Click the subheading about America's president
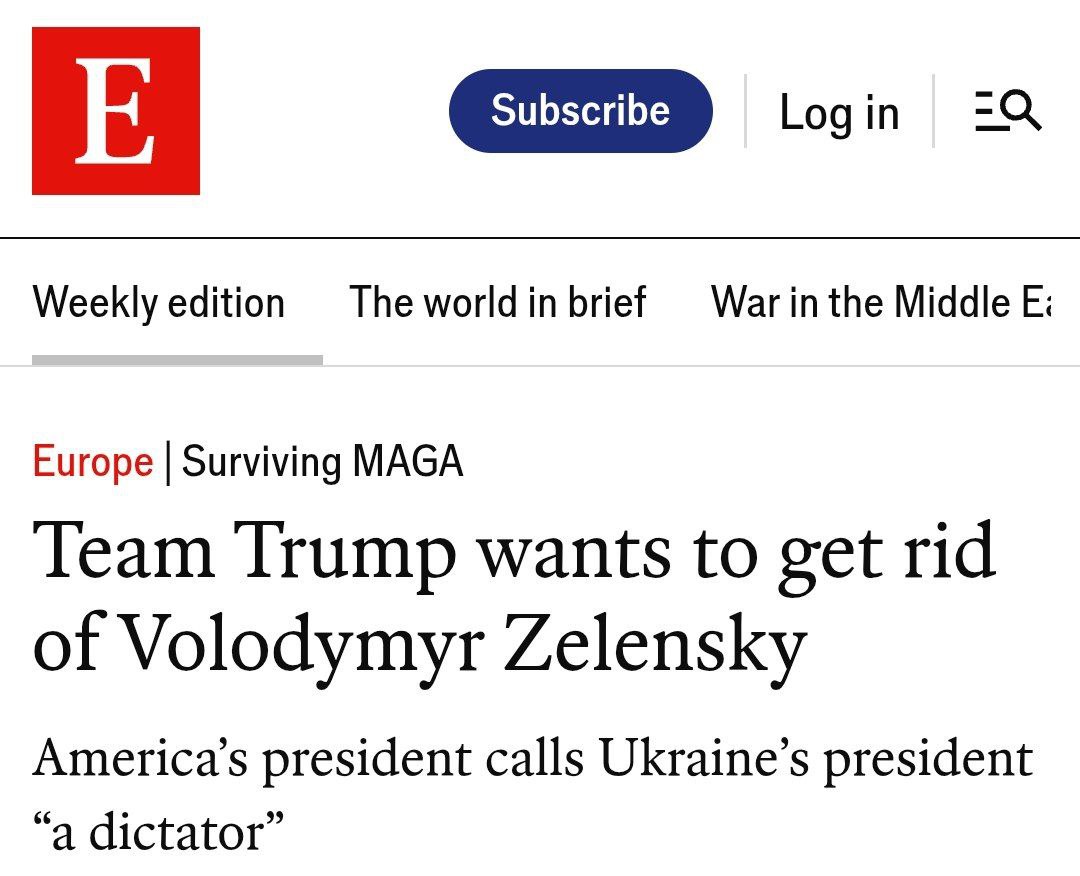The image size is (1080, 876). pos(532,760)
